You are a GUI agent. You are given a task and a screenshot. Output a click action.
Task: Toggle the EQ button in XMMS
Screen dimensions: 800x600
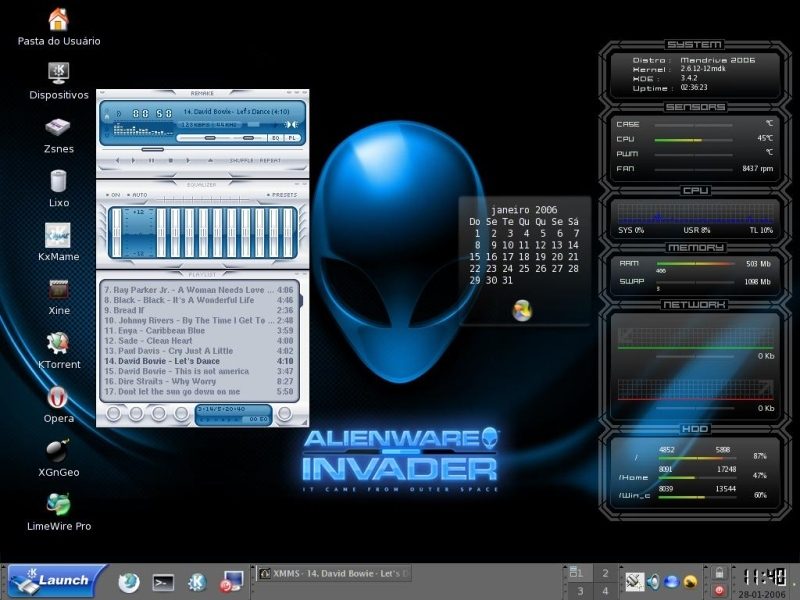pyautogui.click(x=276, y=138)
